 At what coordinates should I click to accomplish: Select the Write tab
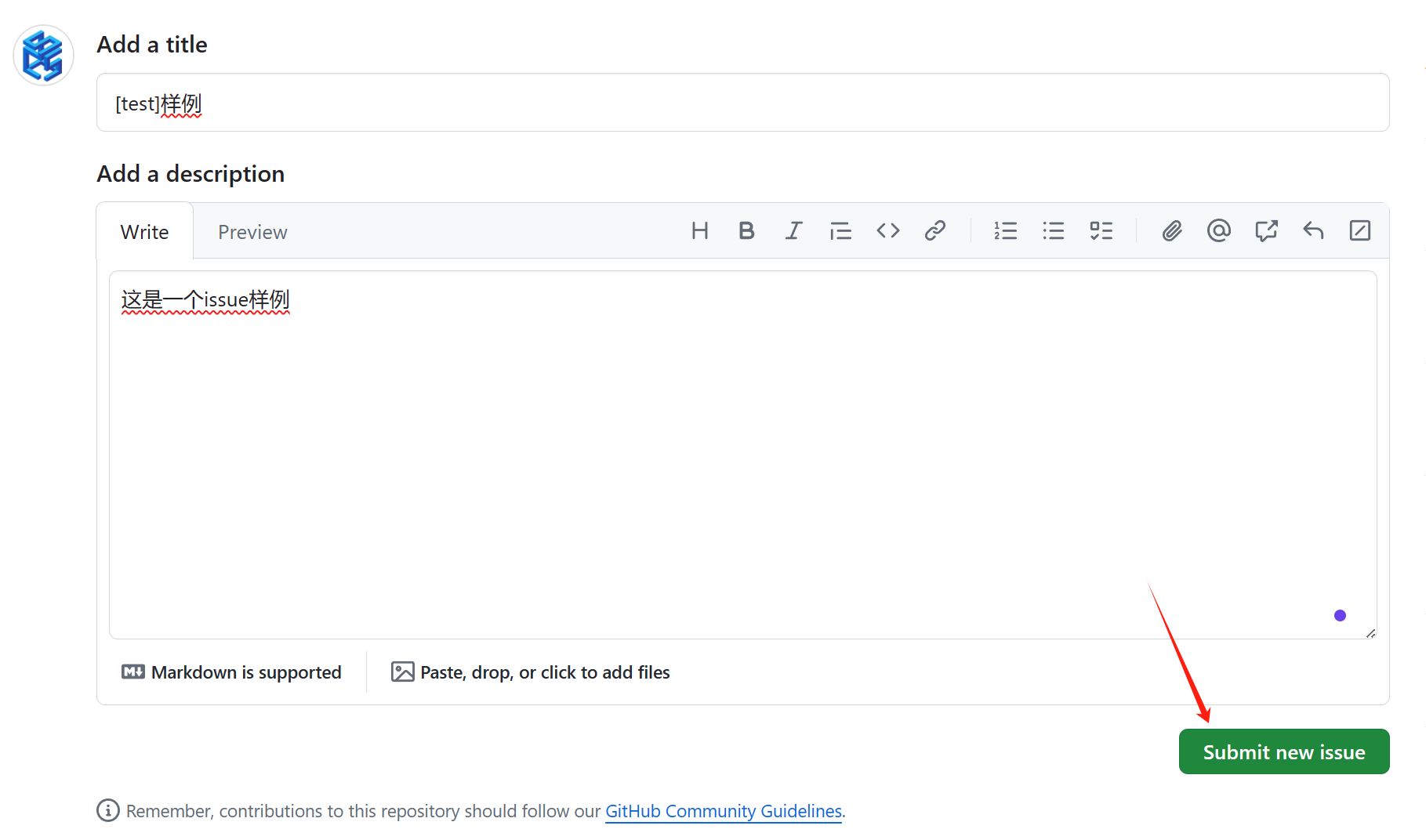click(144, 233)
